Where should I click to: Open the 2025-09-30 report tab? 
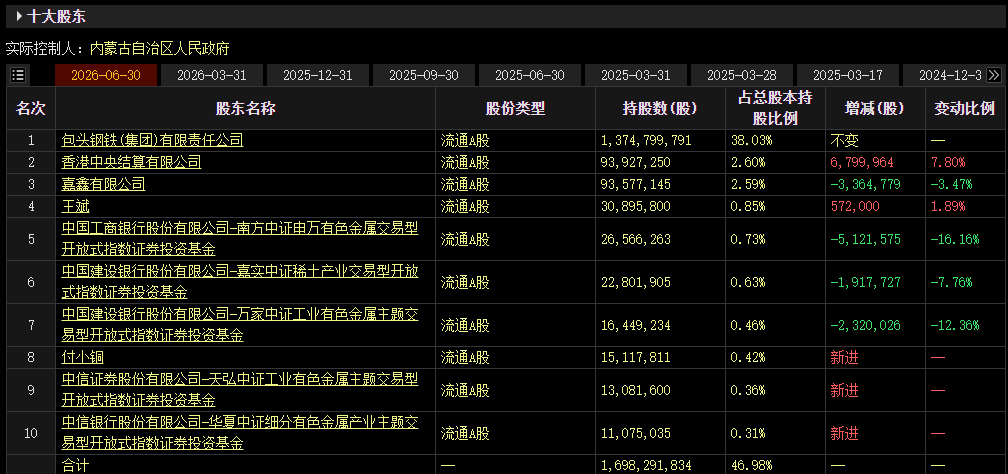click(x=424, y=75)
